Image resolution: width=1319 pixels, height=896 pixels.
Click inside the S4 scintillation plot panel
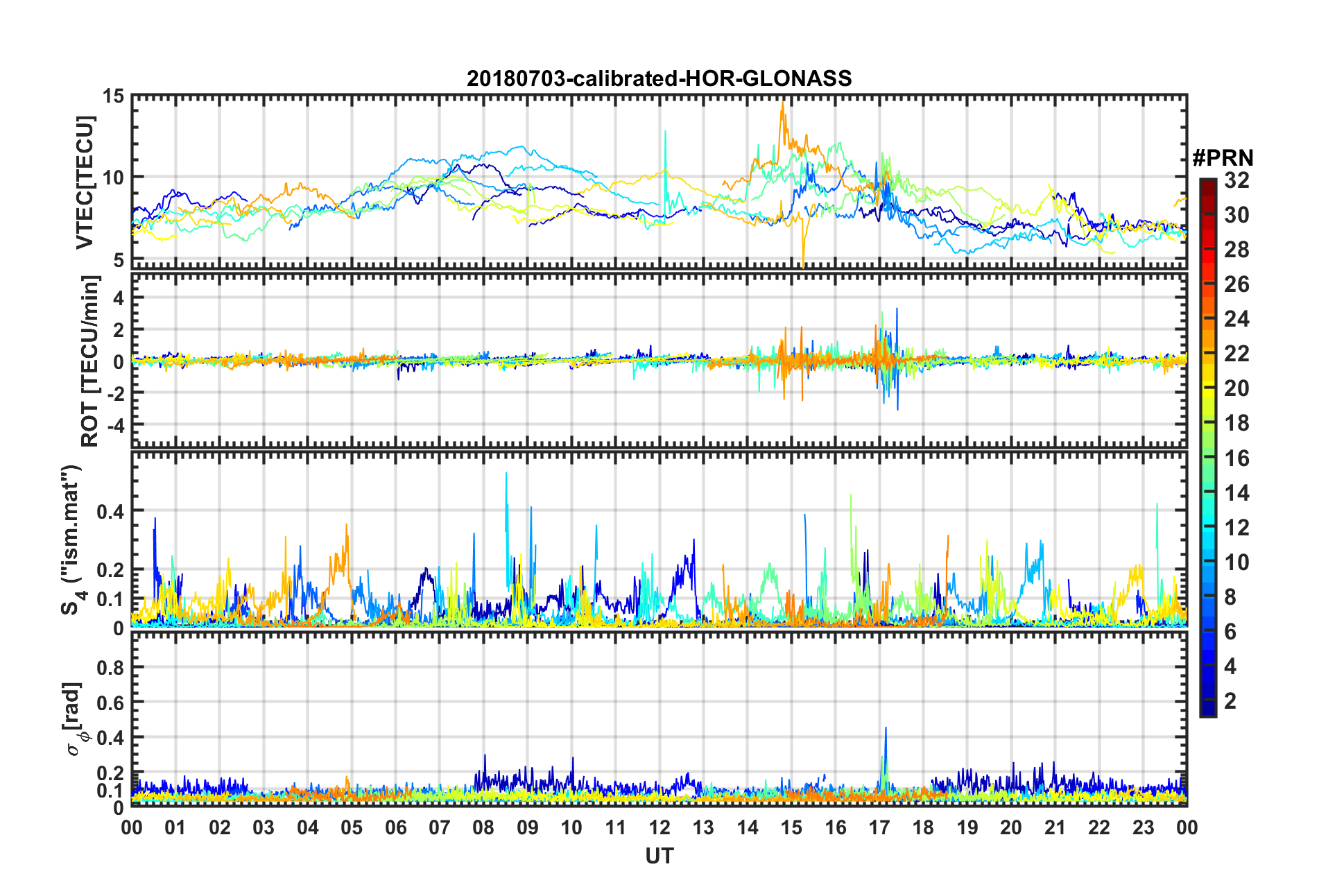[659, 540]
